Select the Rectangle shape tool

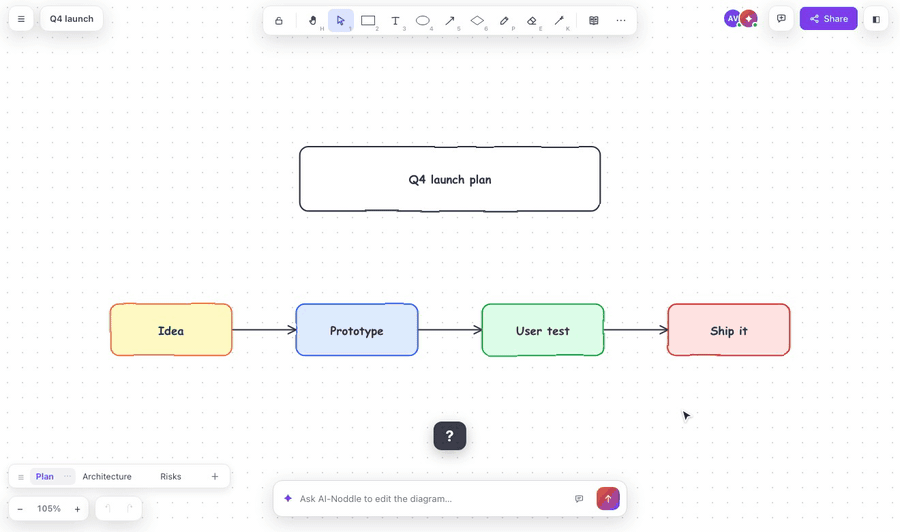[368, 21]
